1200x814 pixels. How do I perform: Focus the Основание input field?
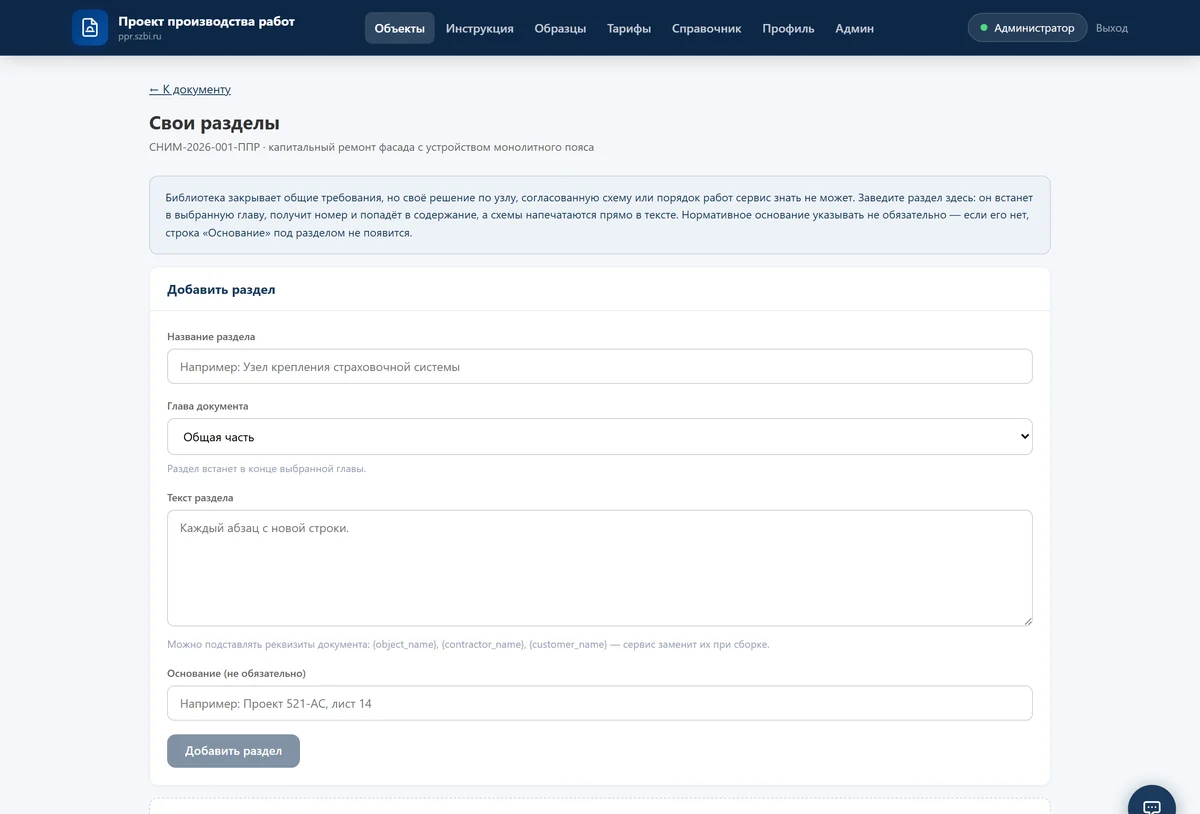tap(600, 703)
